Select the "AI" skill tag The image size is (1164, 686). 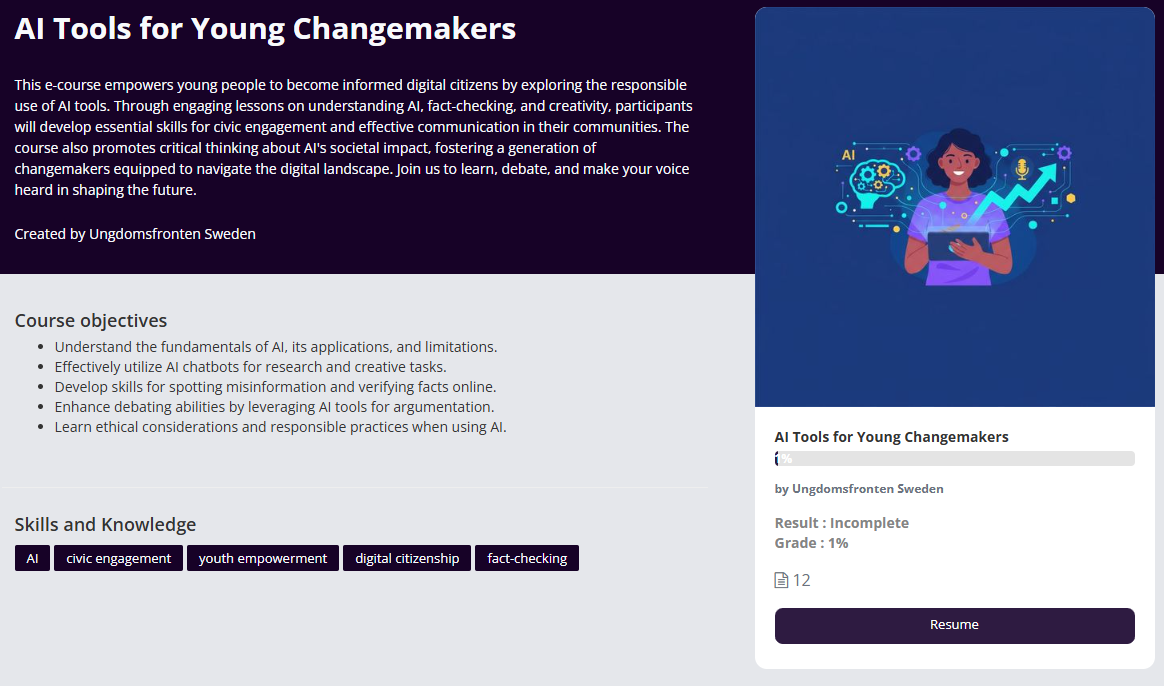click(x=32, y=559)
